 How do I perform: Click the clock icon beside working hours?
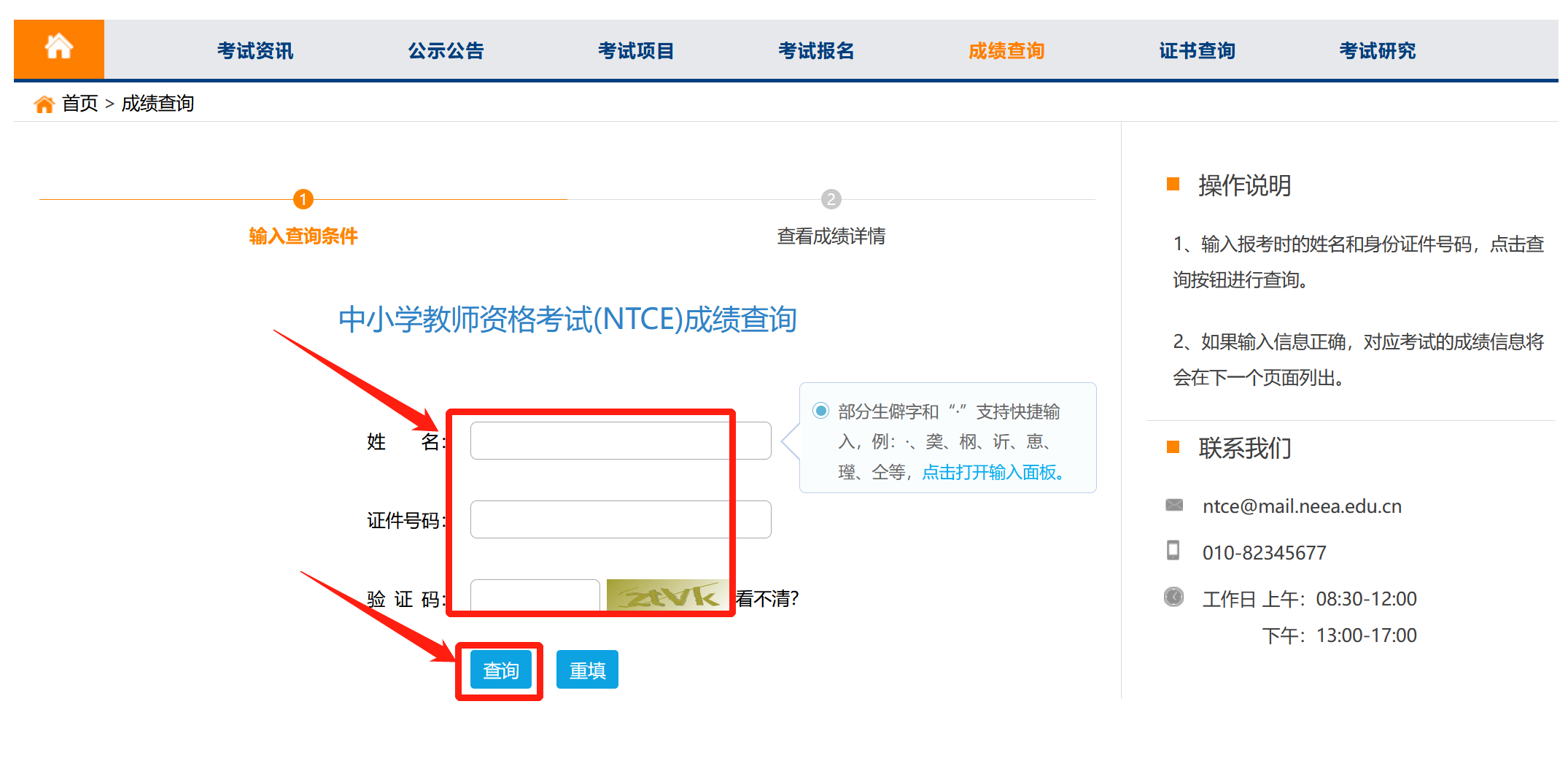pyautogui.click(x=1173, y=597)
